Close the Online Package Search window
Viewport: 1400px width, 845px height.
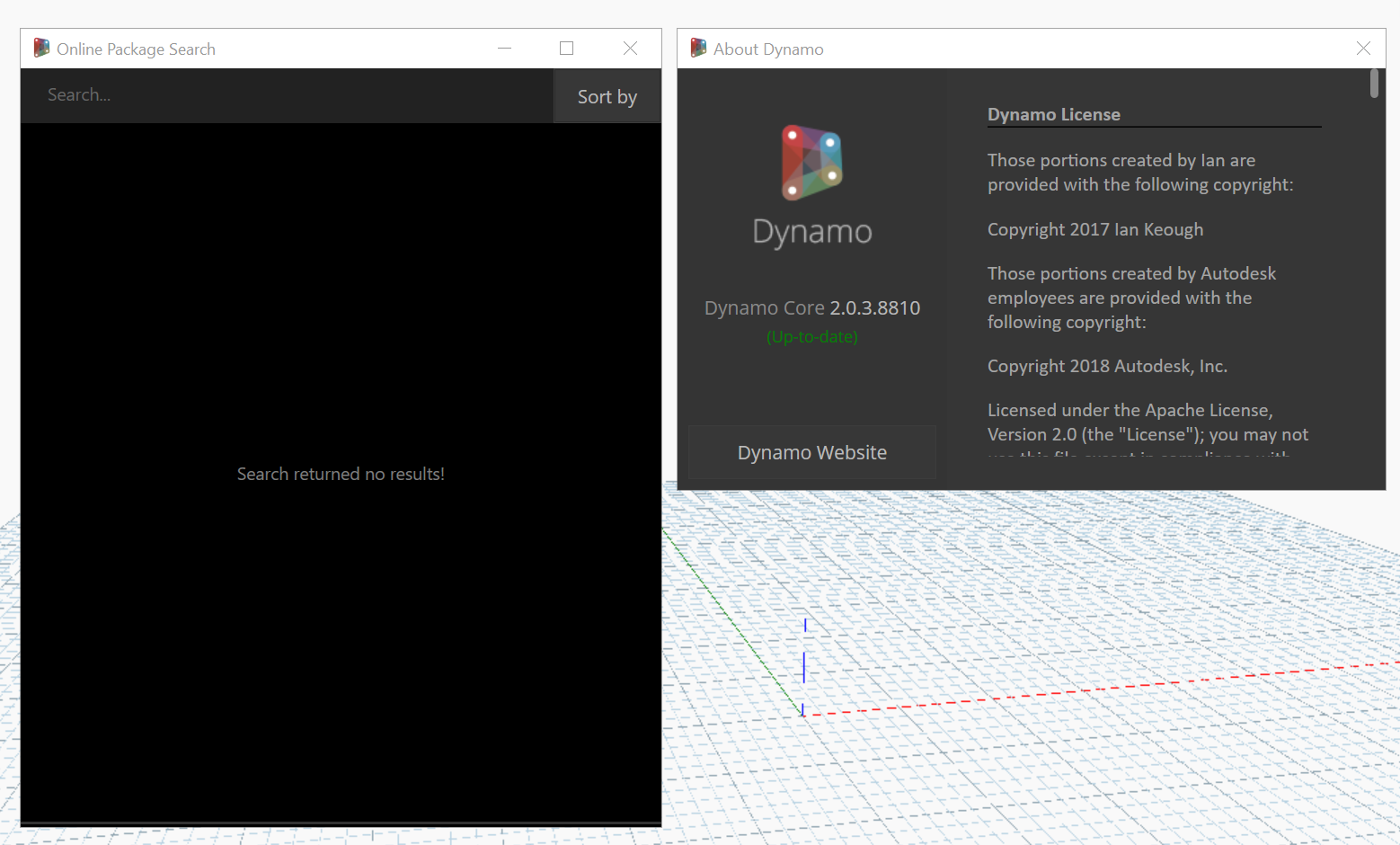tap(630, 48)
